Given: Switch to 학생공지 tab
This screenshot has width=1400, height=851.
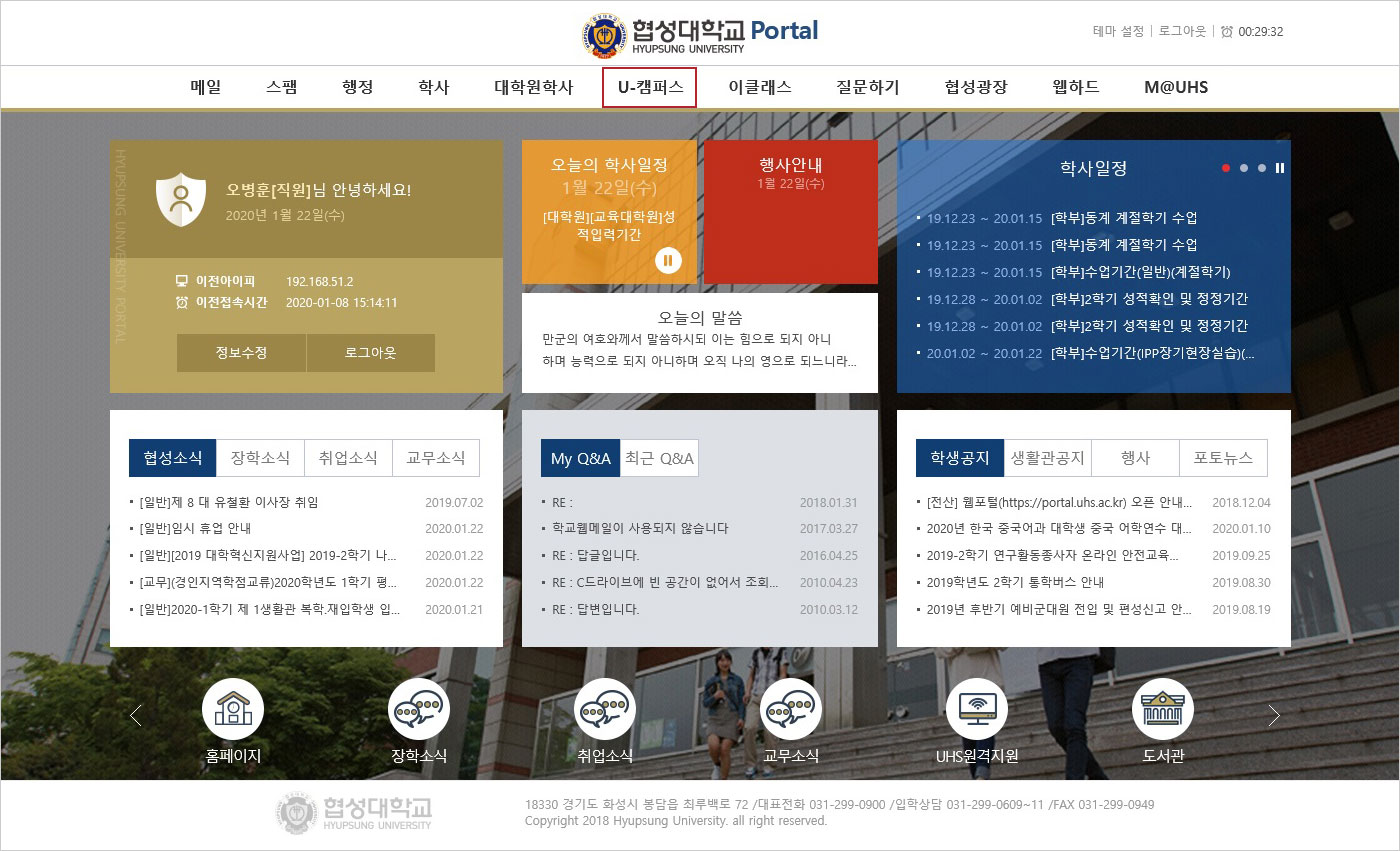Looking at the screenshot, I should pyautogui.click(x=959, y=458).
